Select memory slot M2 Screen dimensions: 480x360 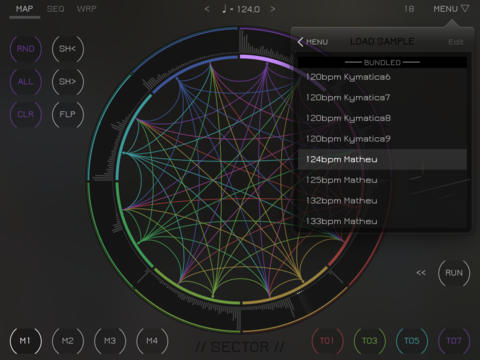(68, 341)
